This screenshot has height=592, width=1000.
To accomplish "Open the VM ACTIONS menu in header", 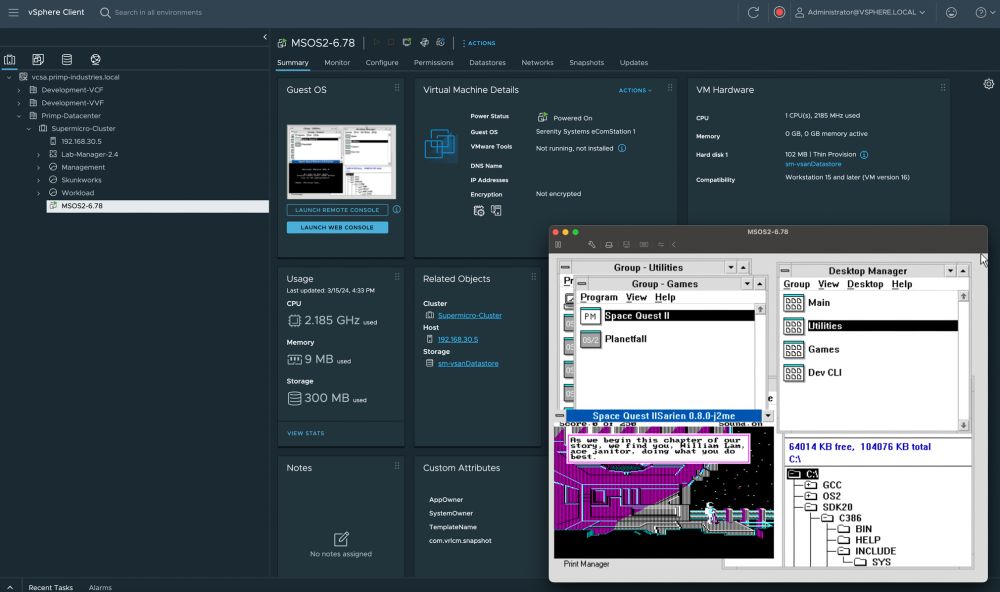I will [x=479, y=43].
